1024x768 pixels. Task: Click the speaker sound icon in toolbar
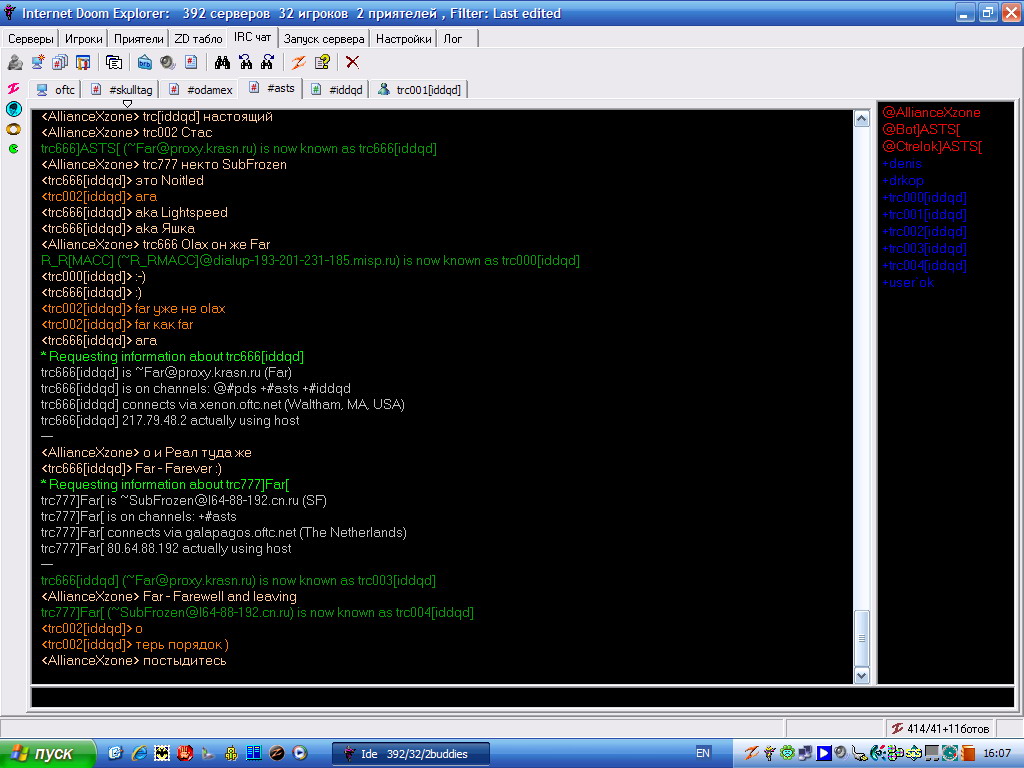pos(167,62)
